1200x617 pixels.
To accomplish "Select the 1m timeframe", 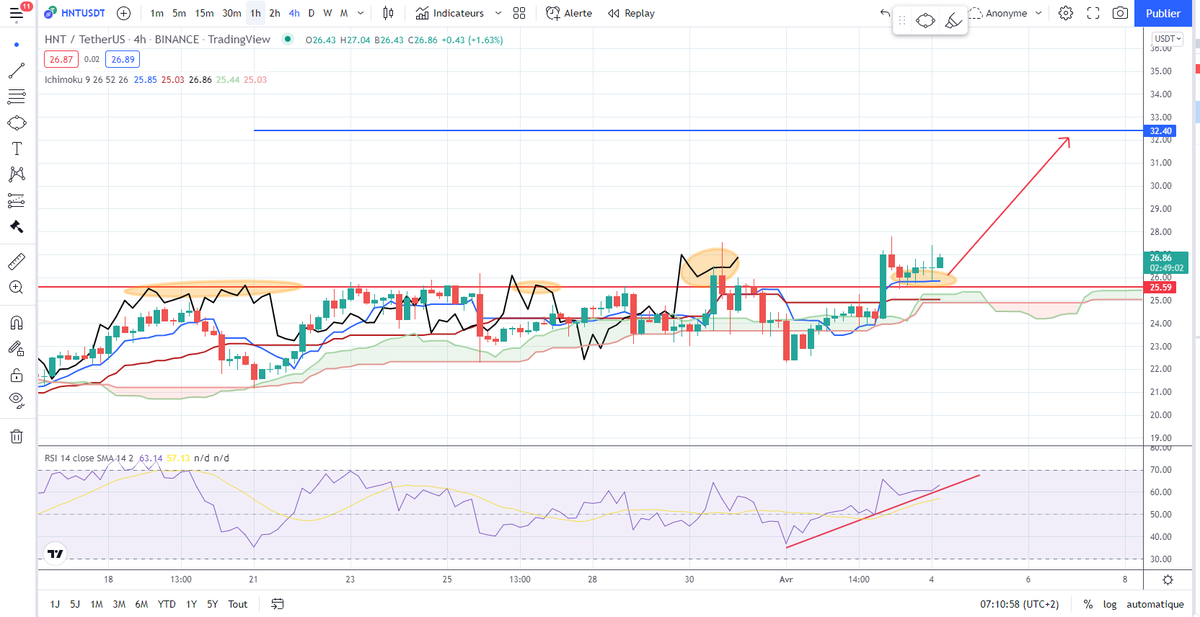I will click(157, 14).
